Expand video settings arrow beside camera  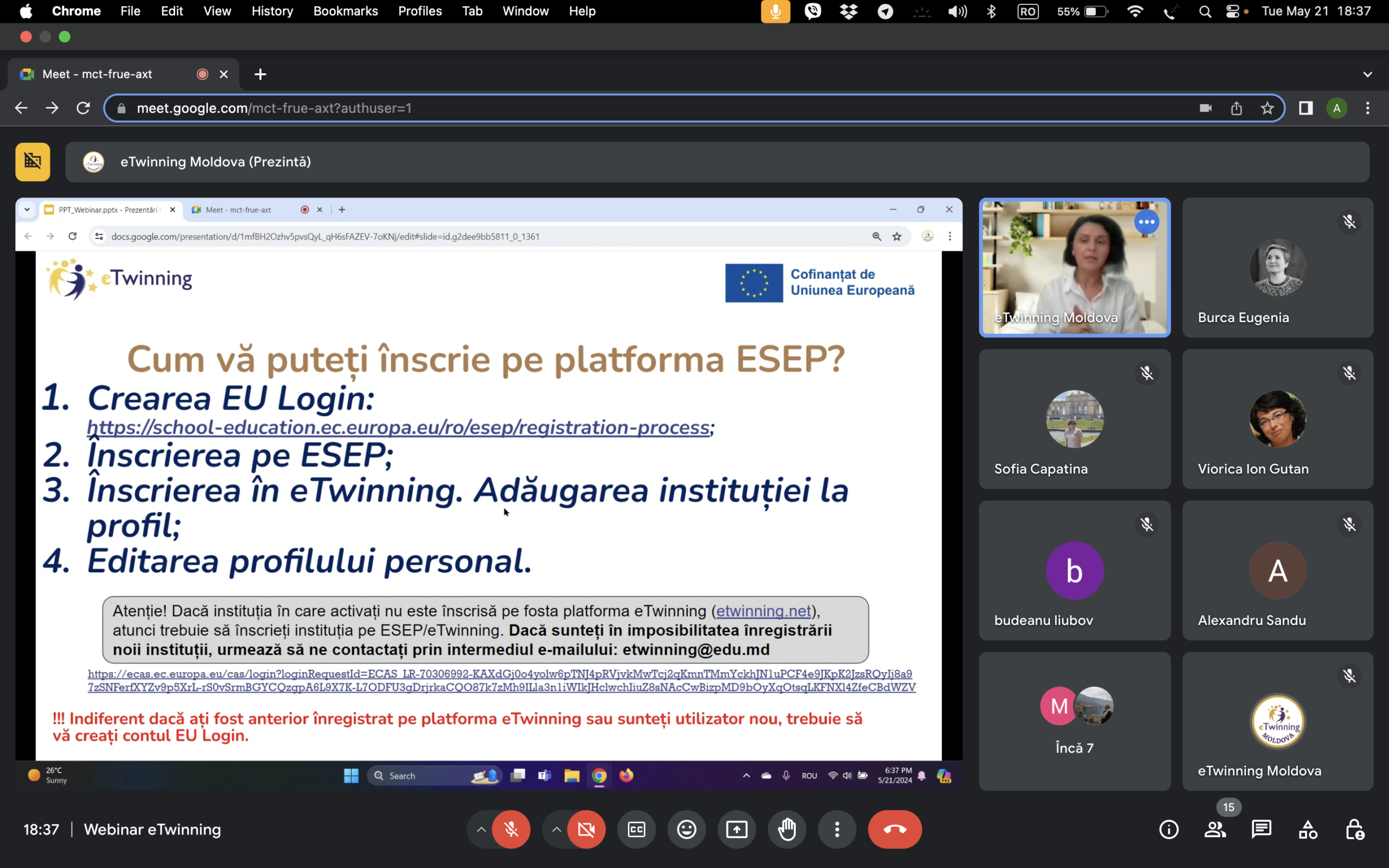(x=556, y=829)
